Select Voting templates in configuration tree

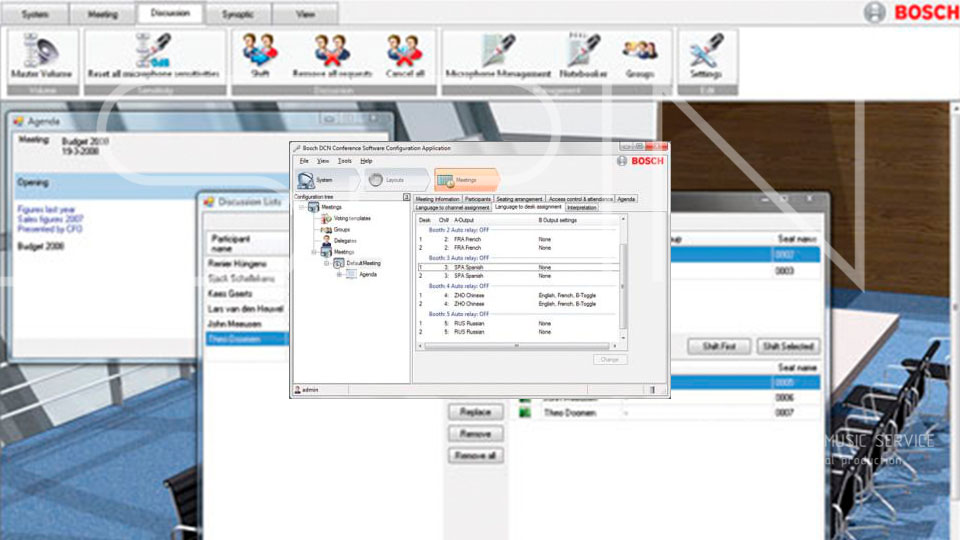352,218
